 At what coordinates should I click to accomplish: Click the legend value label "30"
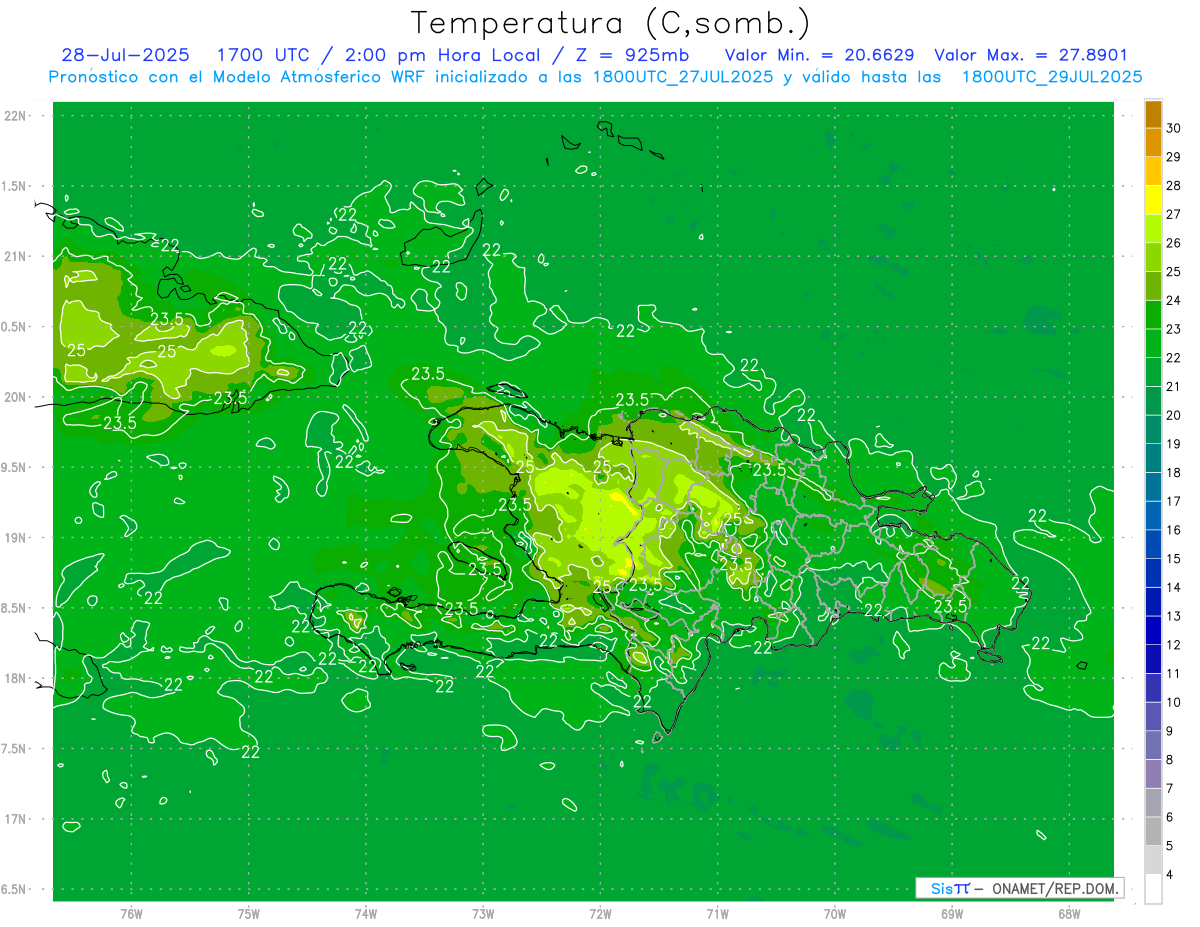click(x=1174, y=128)
